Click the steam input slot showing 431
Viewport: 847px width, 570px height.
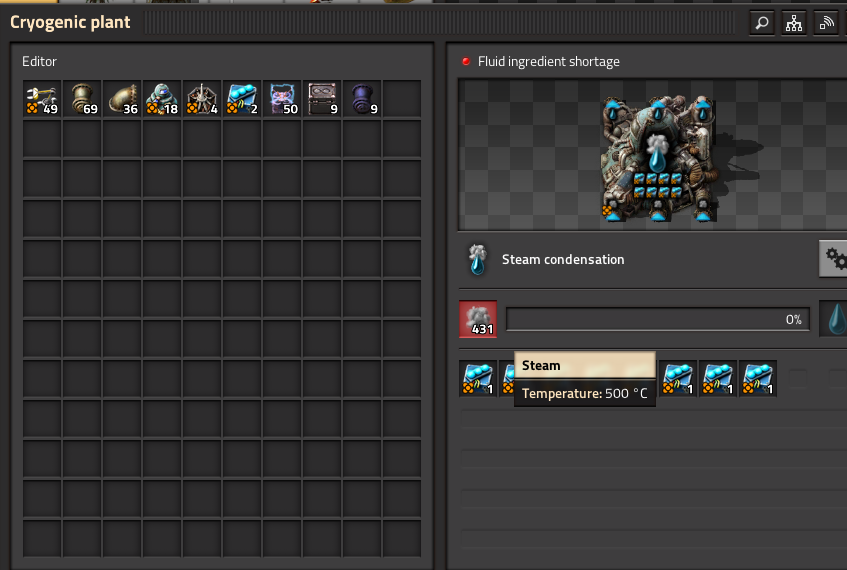click(478, 319)
